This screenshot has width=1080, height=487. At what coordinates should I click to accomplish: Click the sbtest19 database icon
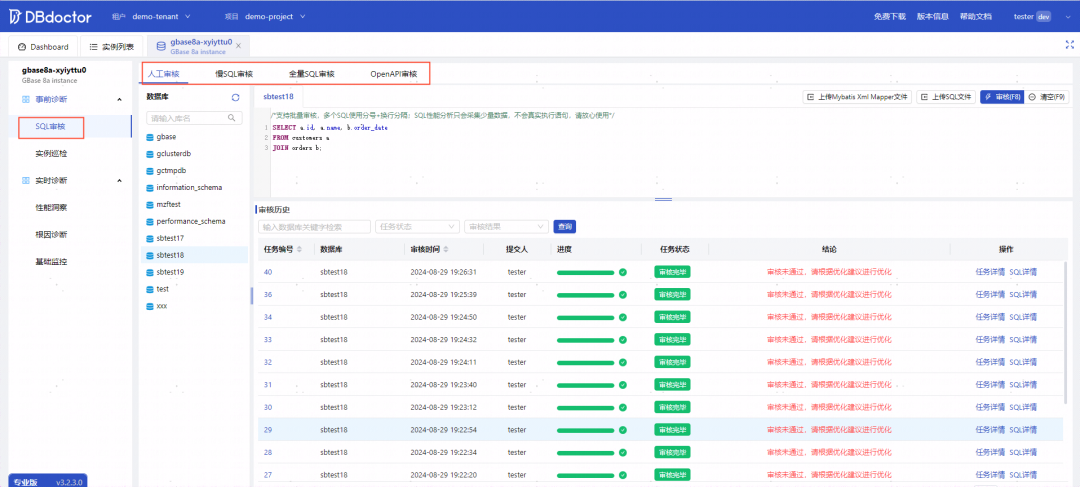pos(150,272)
